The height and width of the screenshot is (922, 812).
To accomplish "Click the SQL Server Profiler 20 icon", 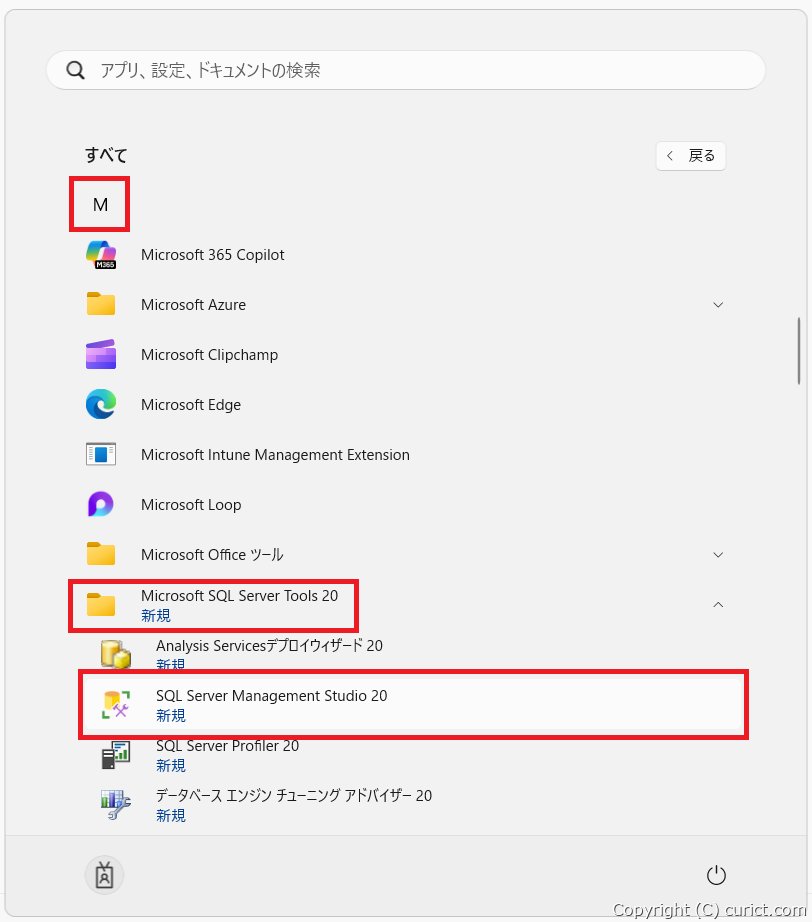I will click(x=116, y=754).
